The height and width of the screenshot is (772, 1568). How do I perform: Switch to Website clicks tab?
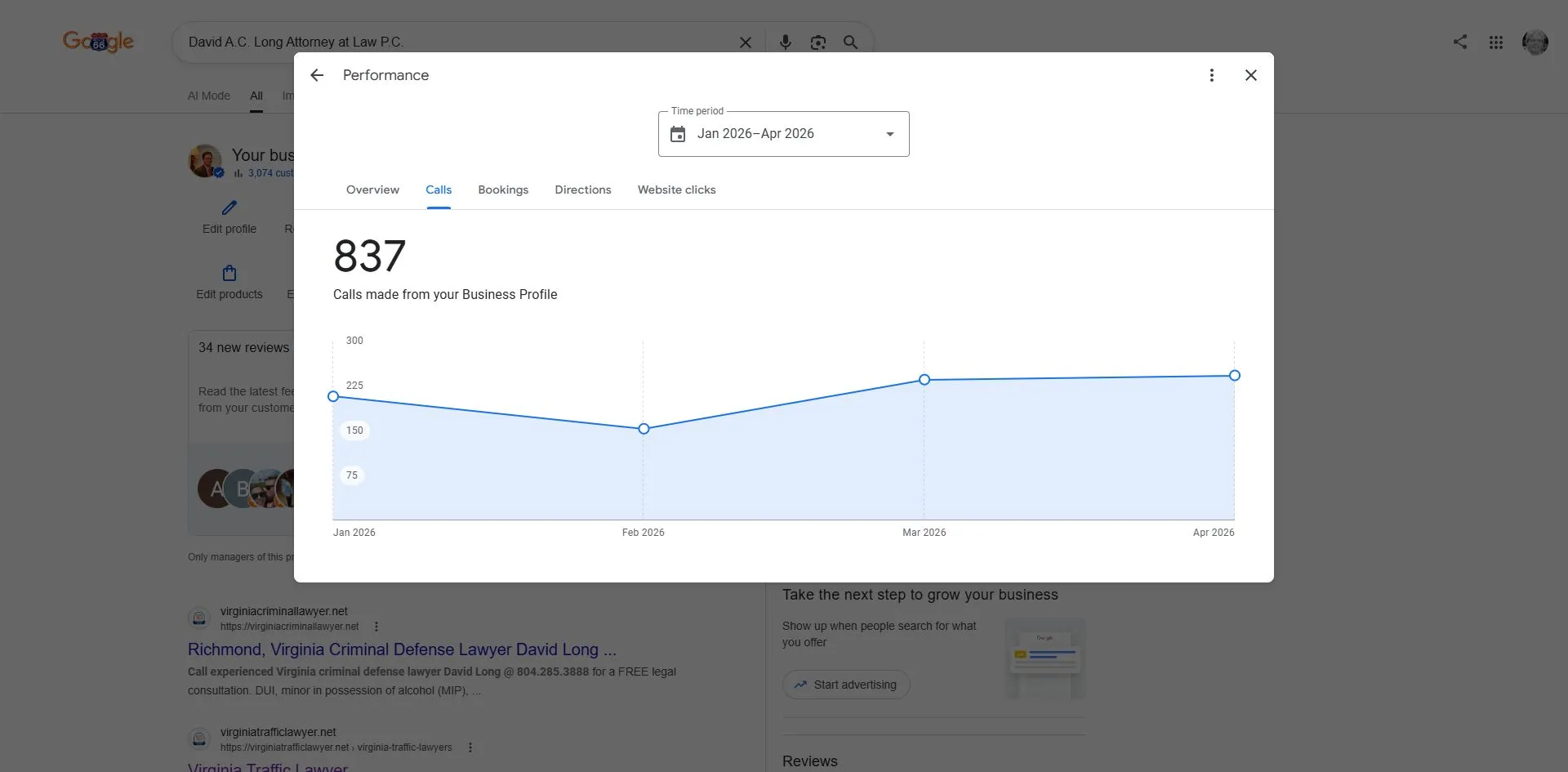[676, 190]
